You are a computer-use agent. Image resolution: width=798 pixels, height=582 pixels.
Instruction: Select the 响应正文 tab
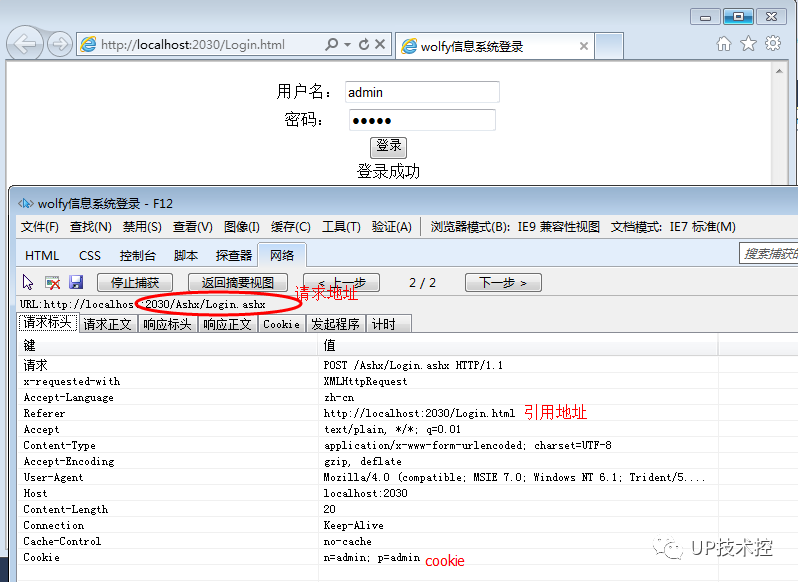click(227, 324)
